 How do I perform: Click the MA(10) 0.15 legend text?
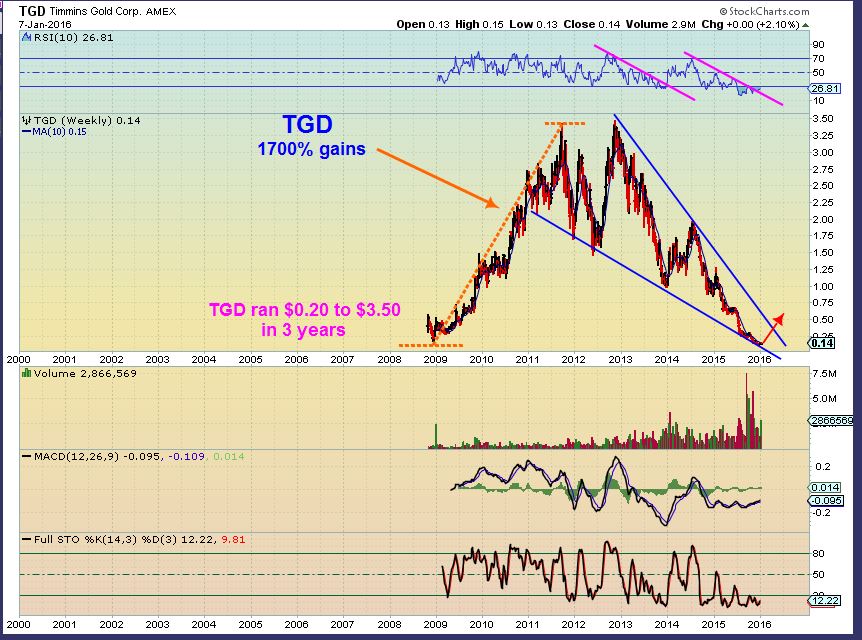click(x=59, y=132)
